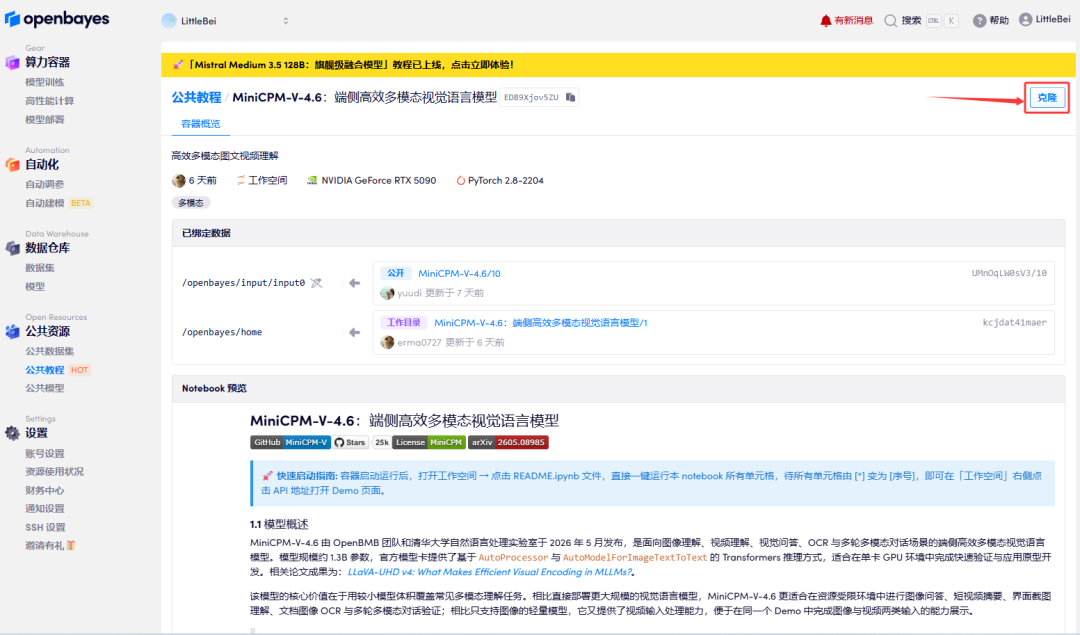Open 自动调参 in the sidebar
The image size is (1080, 635).
click(x=45, y=185)
